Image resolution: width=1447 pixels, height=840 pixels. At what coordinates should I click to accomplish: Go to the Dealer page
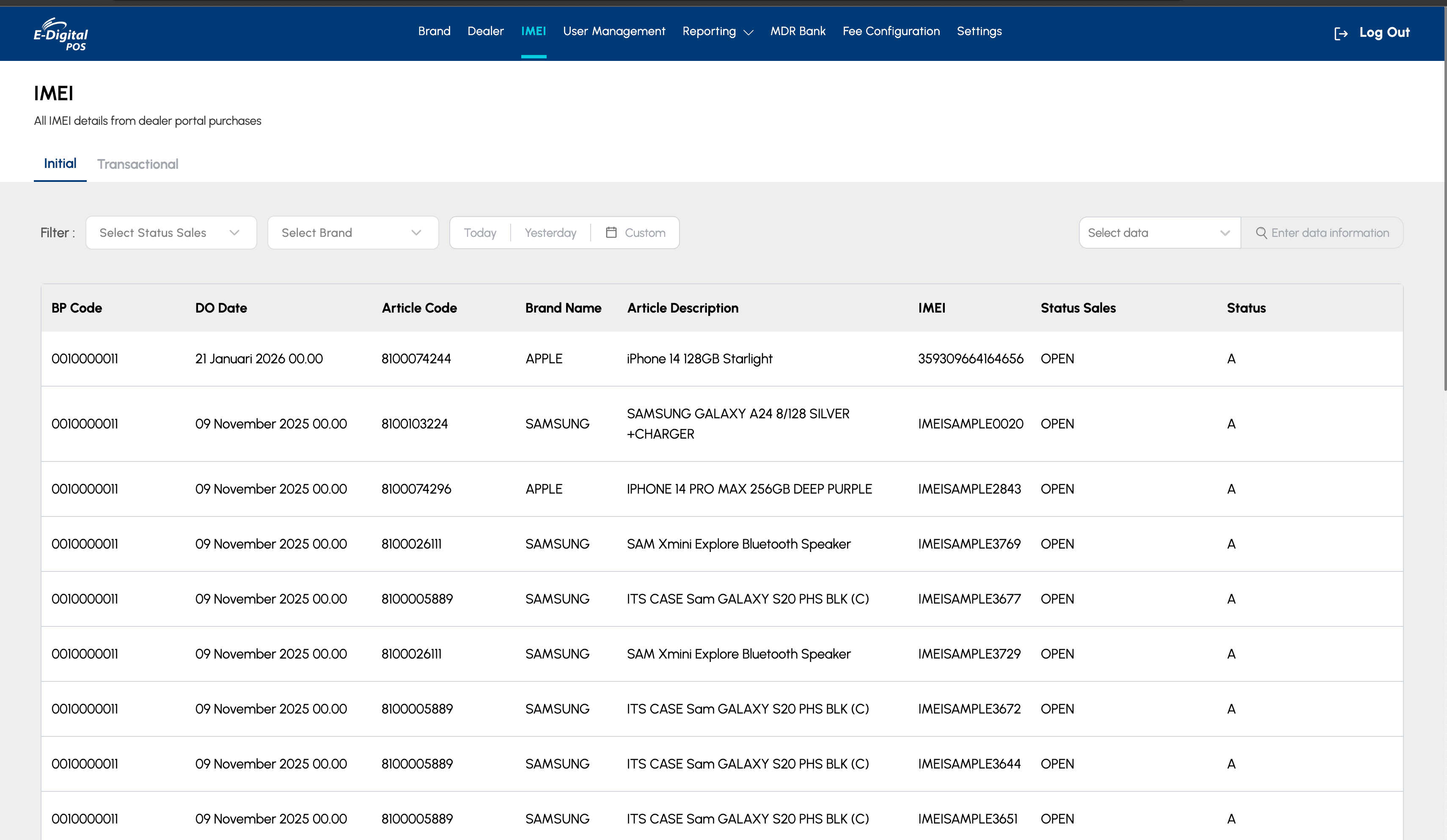tap(485, 31)
